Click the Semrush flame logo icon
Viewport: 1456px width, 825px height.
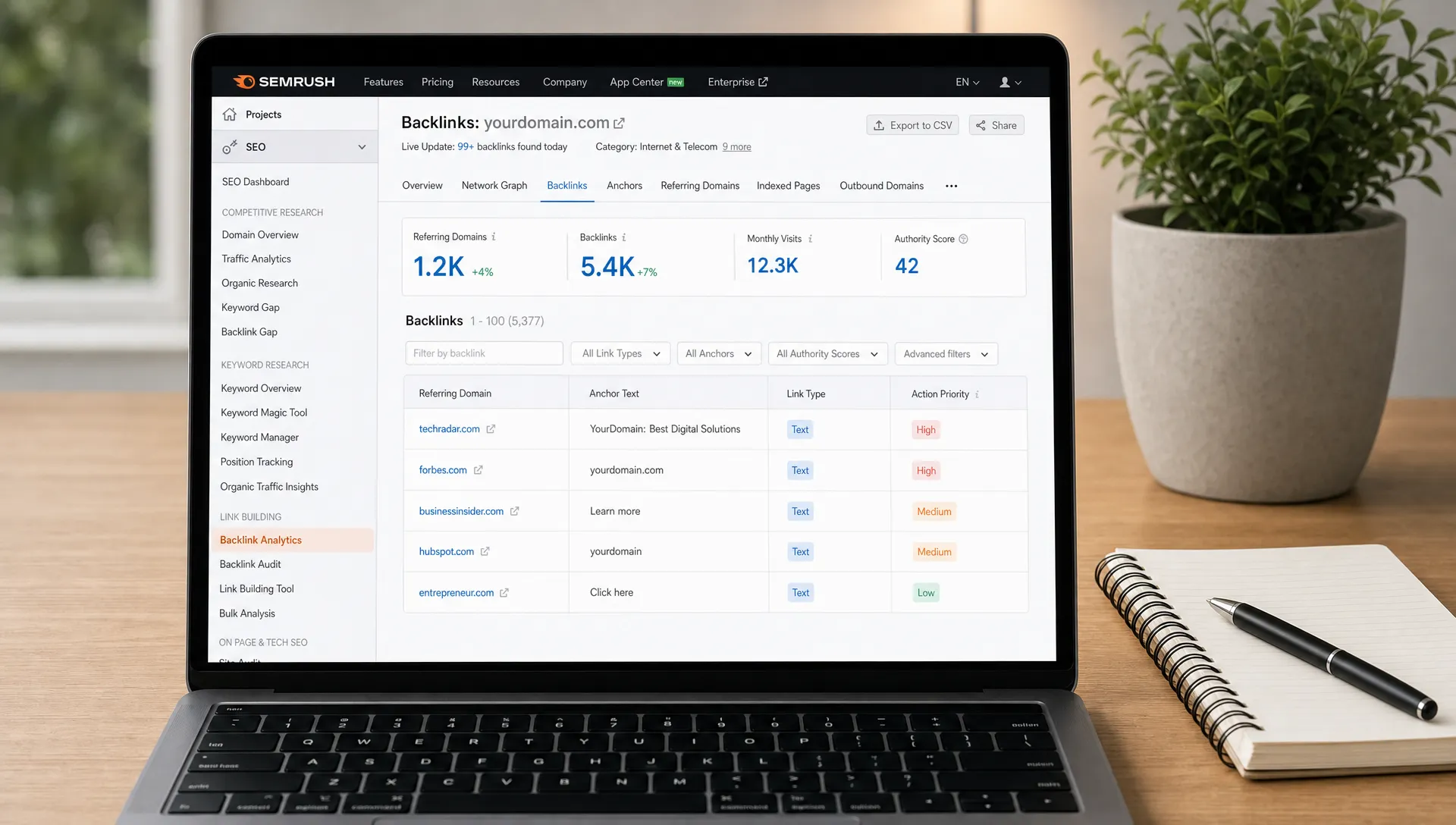(x=244, y=82)
